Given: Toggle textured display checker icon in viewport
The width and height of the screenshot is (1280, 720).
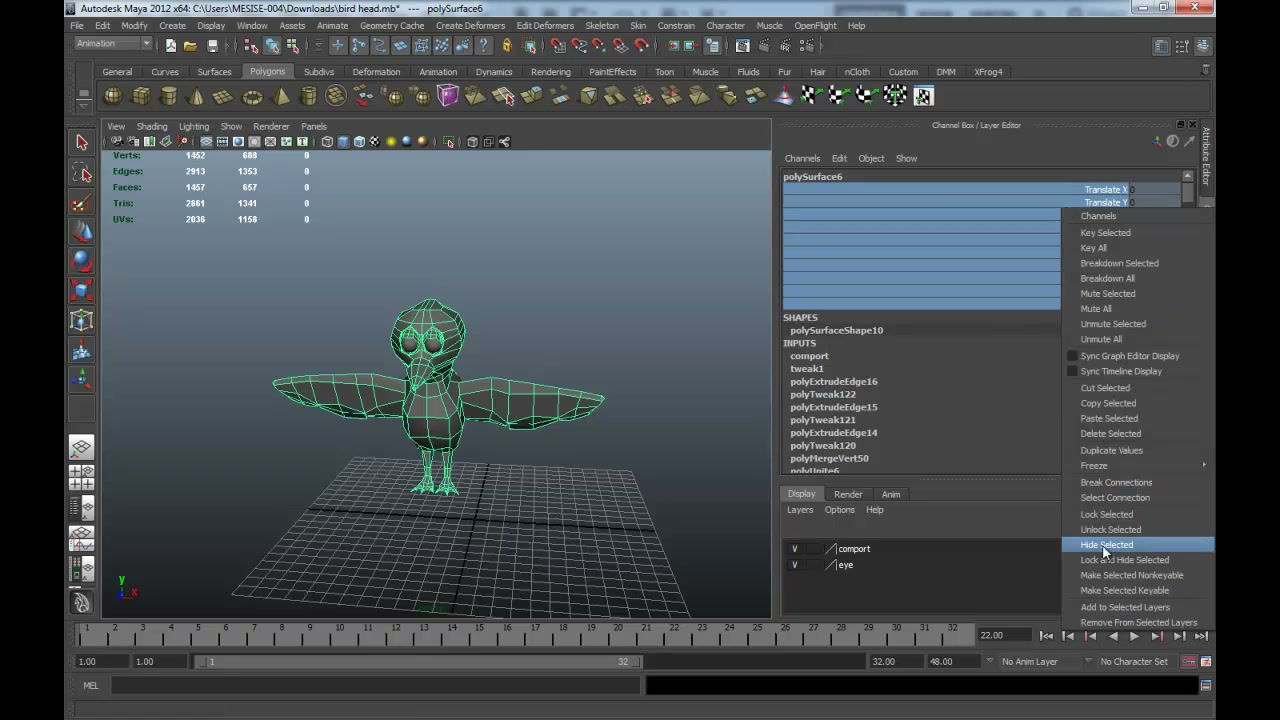Looking at the screenshot, I should coord(375,142).
